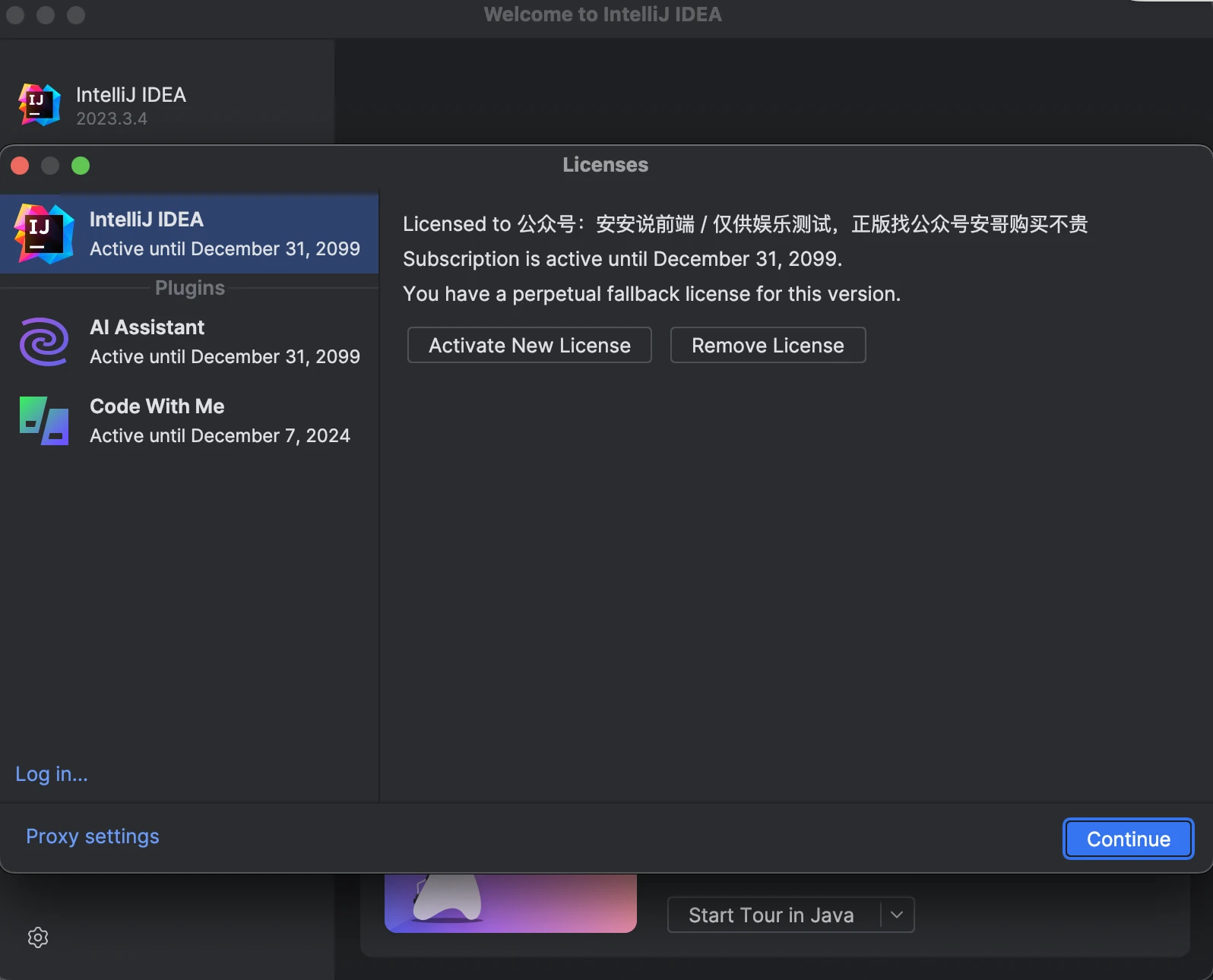
Task: Click the Code With Me plugin icon
Action: click(44, 421)
